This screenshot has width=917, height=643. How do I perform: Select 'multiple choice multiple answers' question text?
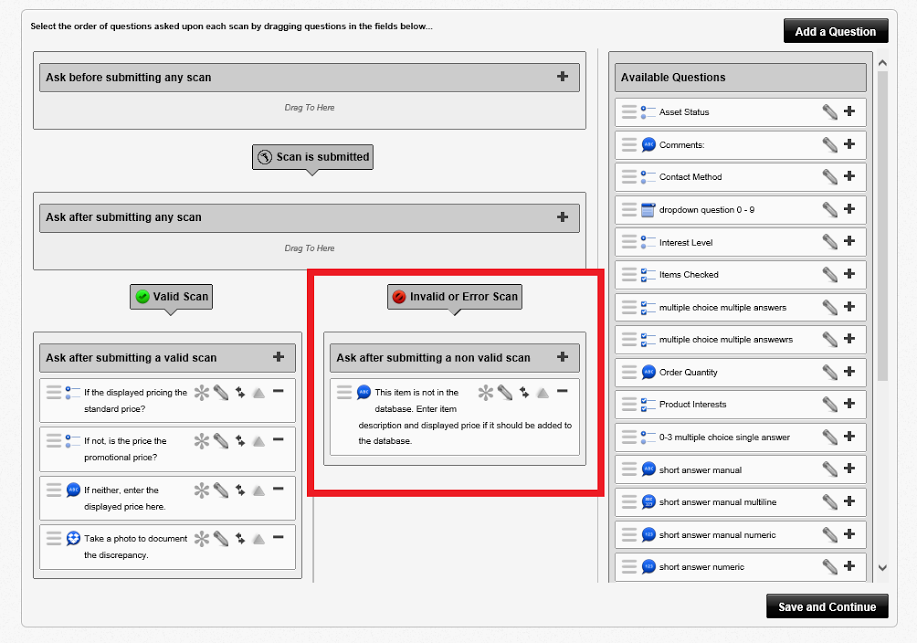click(x=722, y=307)
